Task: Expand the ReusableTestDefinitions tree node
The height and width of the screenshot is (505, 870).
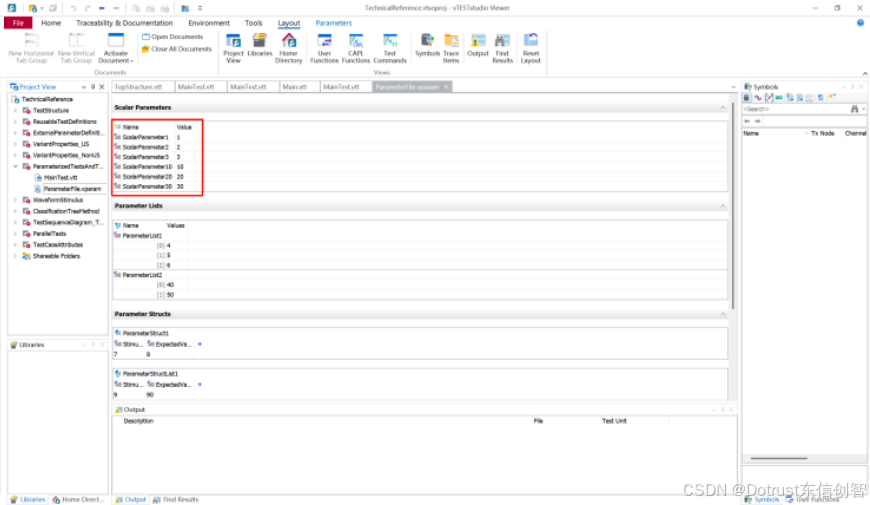Action: coord(16,122)
